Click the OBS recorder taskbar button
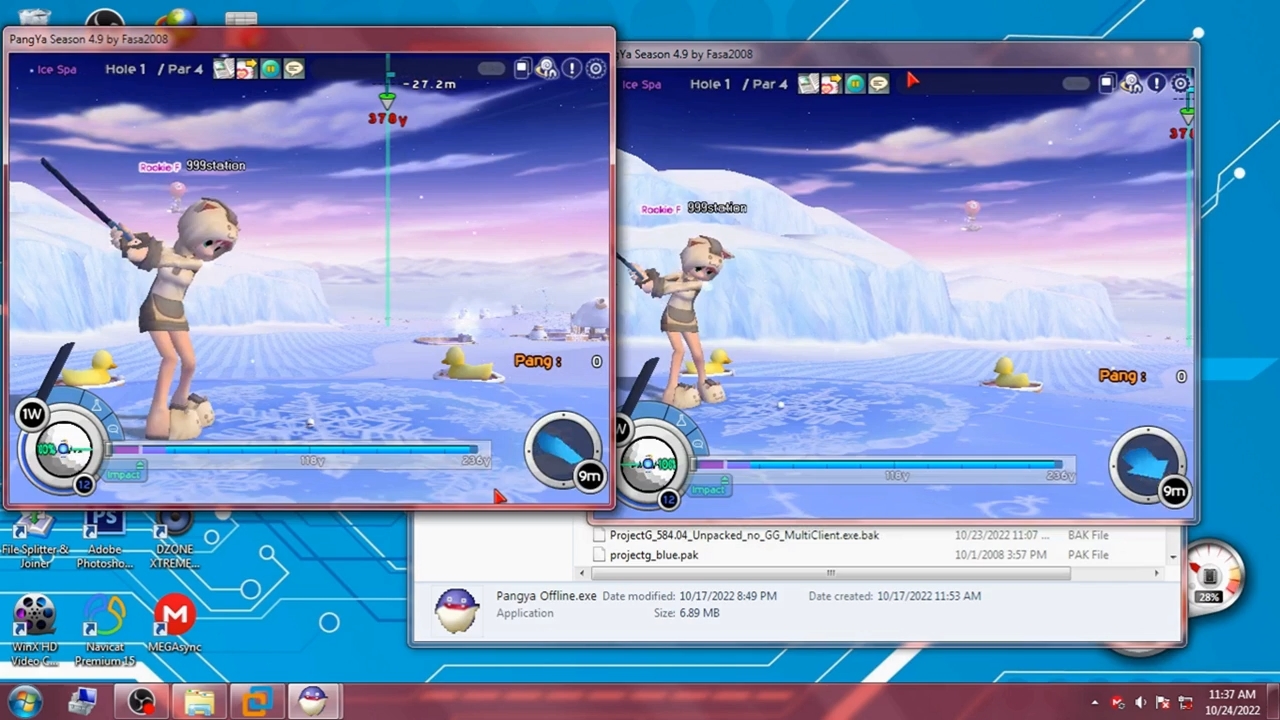 (142, 701)
